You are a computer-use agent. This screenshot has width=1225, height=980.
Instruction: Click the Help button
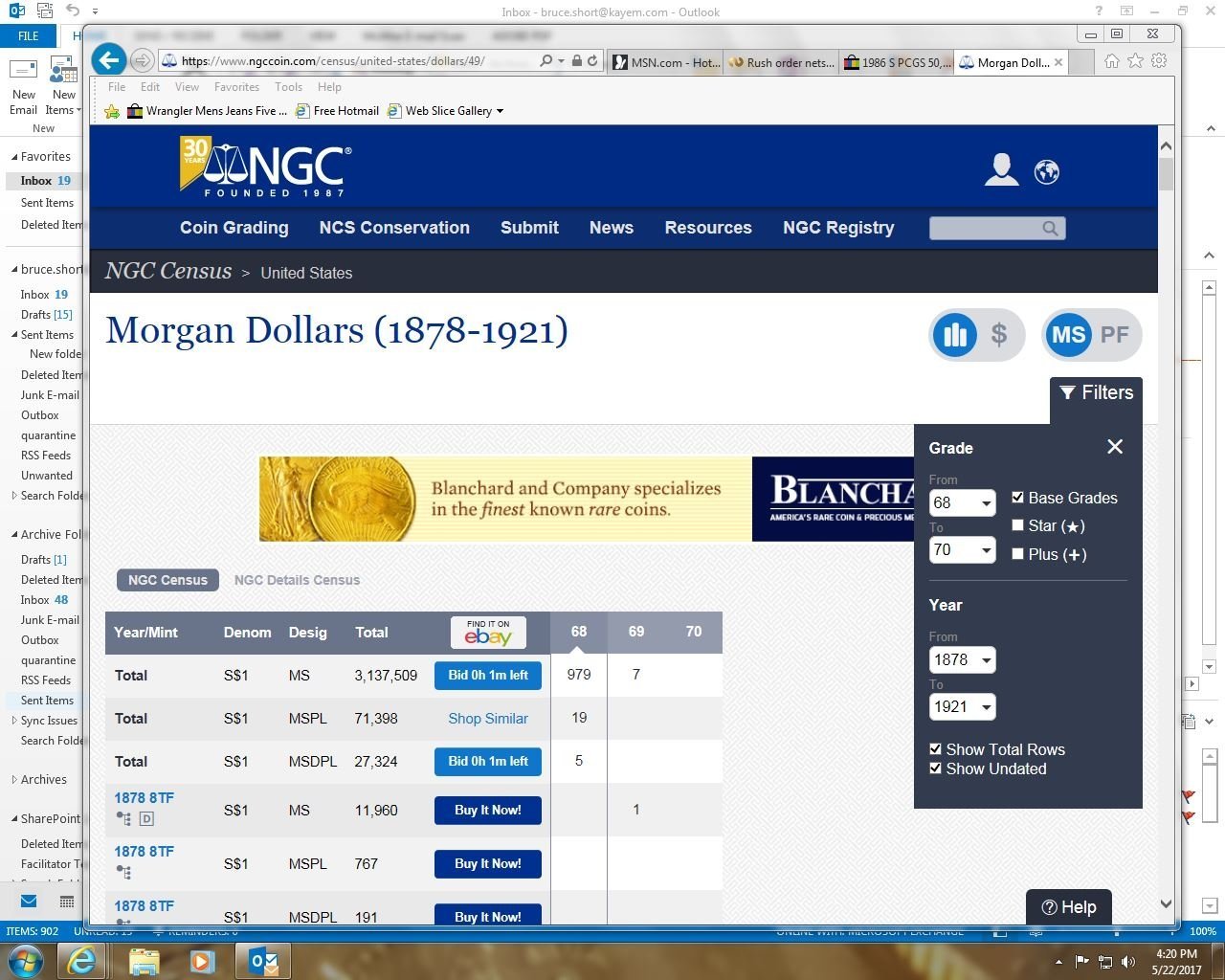click(x=1069, y=907)
